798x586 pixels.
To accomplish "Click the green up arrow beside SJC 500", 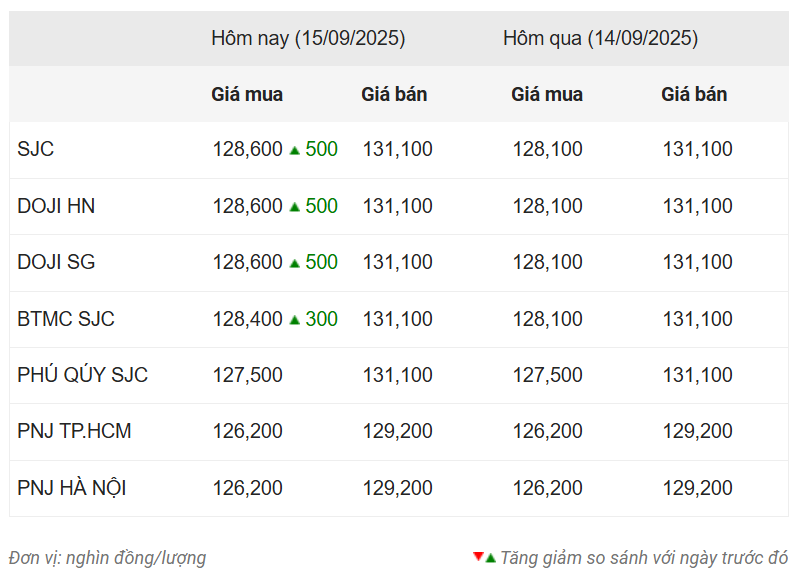I will click(295, 150).
